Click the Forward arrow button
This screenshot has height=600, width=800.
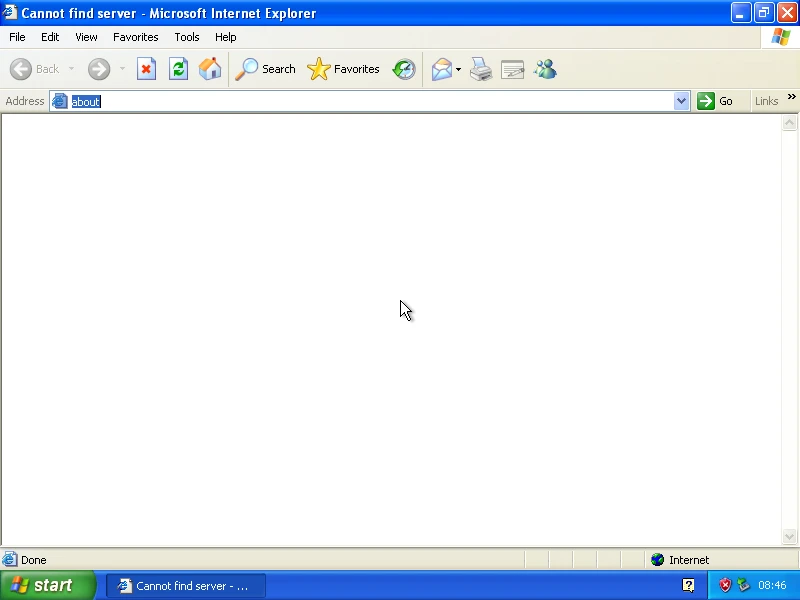tap(98, 69)
